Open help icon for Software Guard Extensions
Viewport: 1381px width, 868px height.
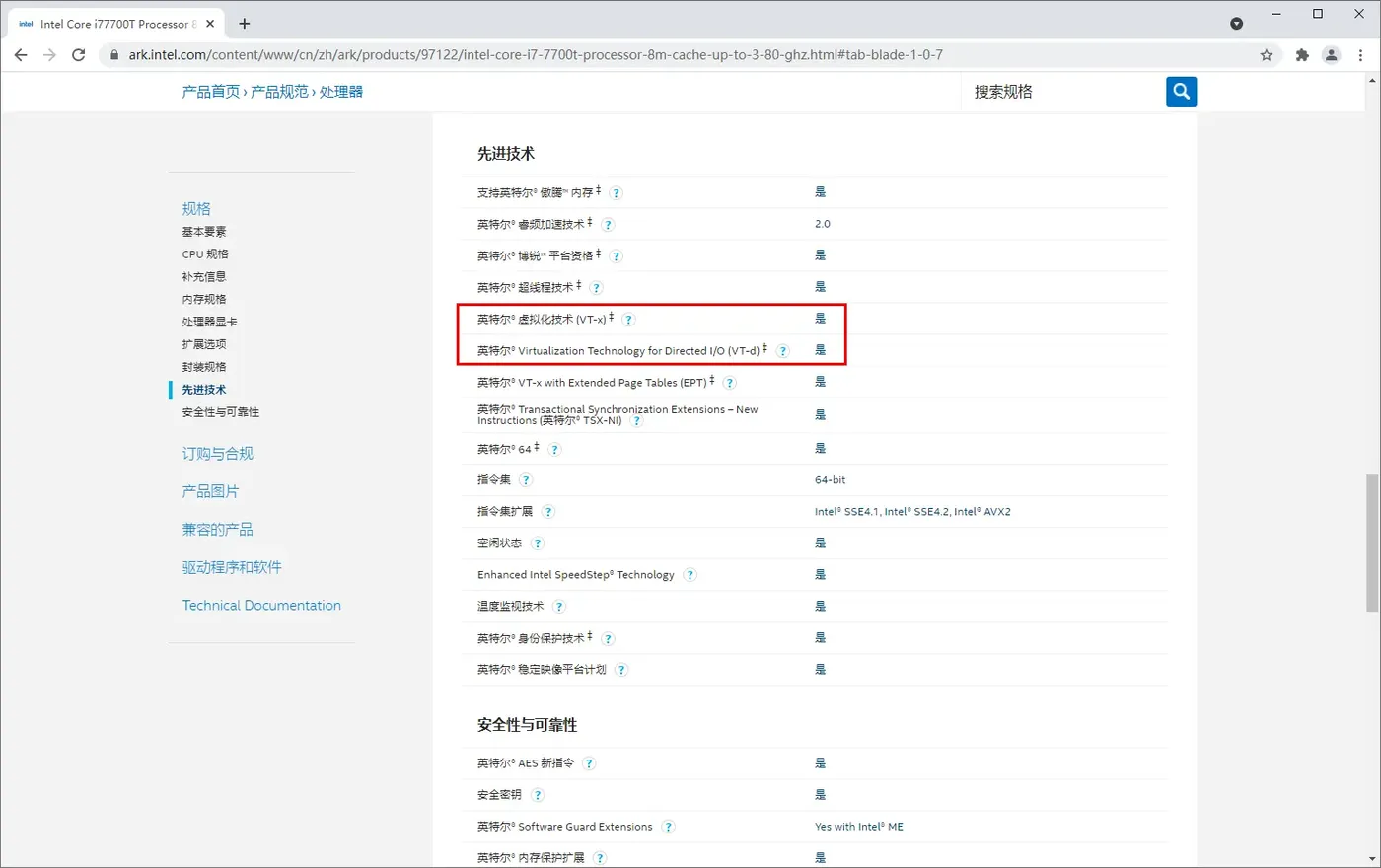click(x=668, y=827)
